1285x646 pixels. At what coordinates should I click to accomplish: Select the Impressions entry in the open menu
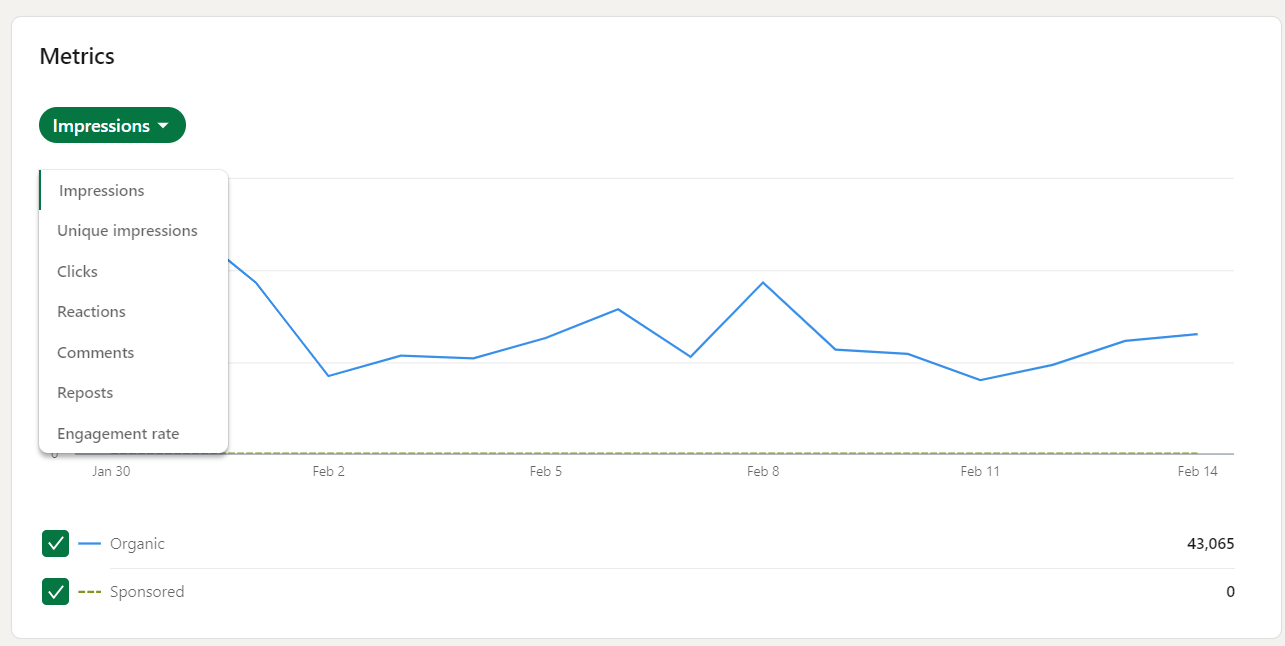101,190
